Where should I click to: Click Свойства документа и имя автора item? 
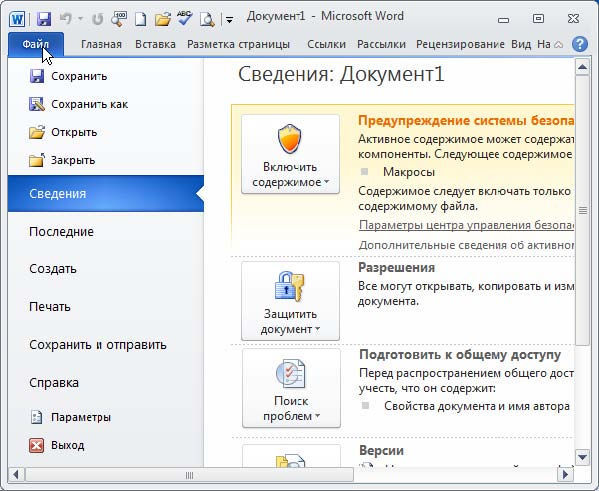477,406
